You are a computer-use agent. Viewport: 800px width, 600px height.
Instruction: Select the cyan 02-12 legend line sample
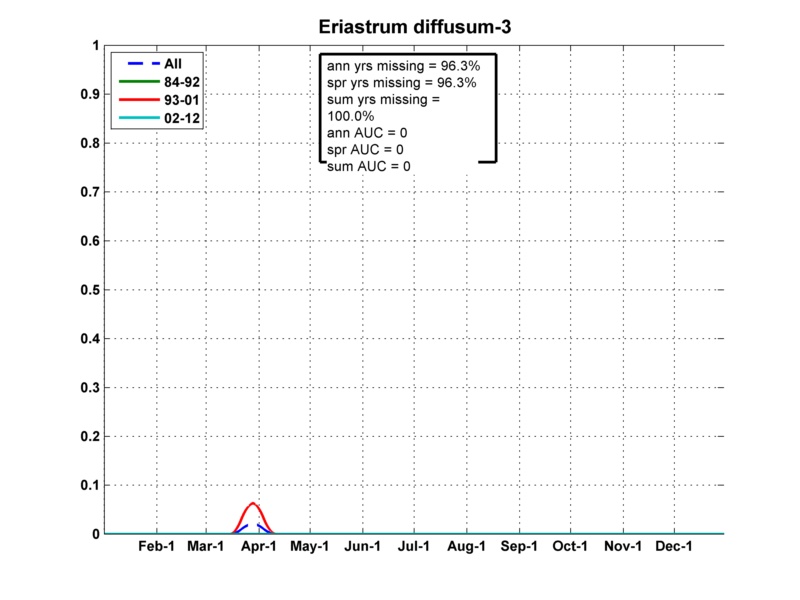pyautogui.click(x=132, y=118)
